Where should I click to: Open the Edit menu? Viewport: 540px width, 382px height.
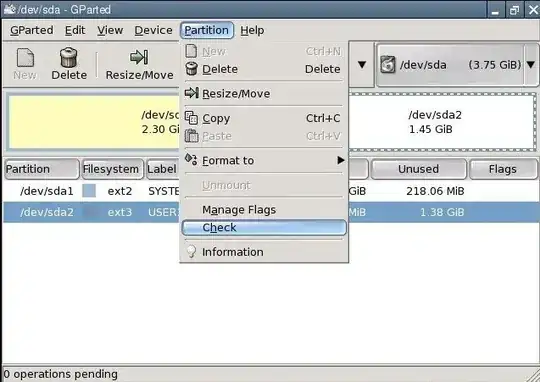pyautogui.click(x=75, y=30)
